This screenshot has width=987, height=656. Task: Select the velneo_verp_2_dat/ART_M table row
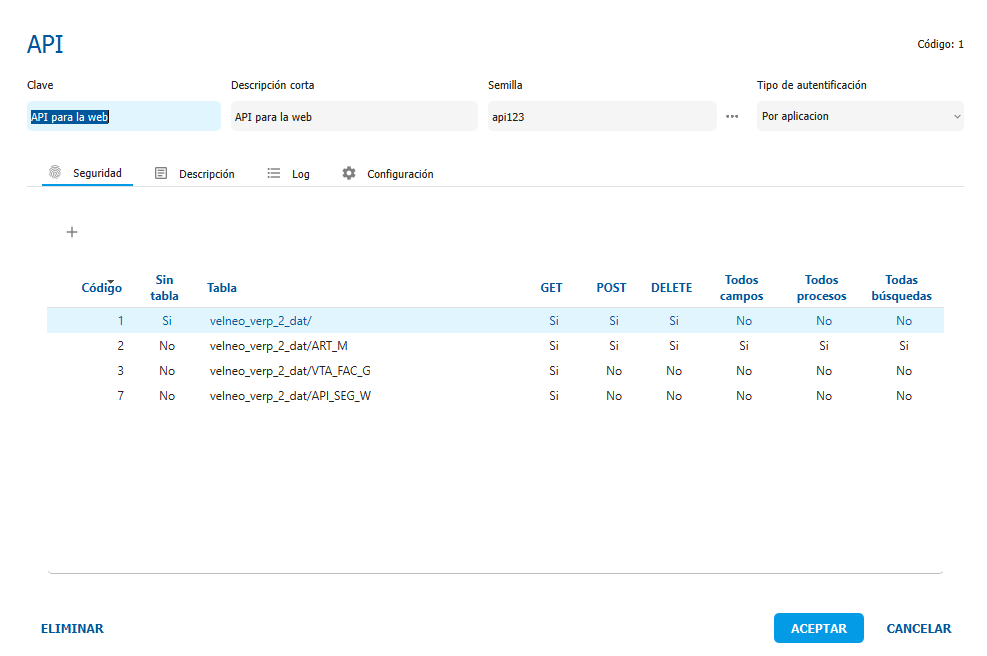[x=279, y=345]
